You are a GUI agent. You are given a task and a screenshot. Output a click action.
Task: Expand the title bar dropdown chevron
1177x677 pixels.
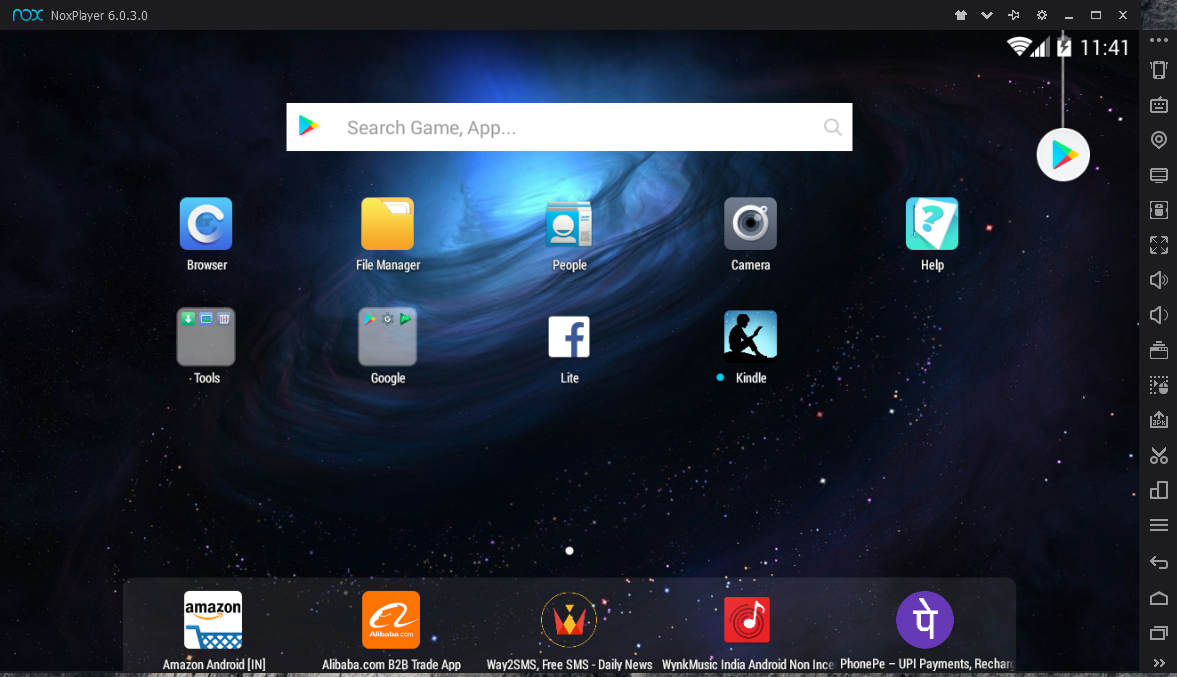(987, 15)
